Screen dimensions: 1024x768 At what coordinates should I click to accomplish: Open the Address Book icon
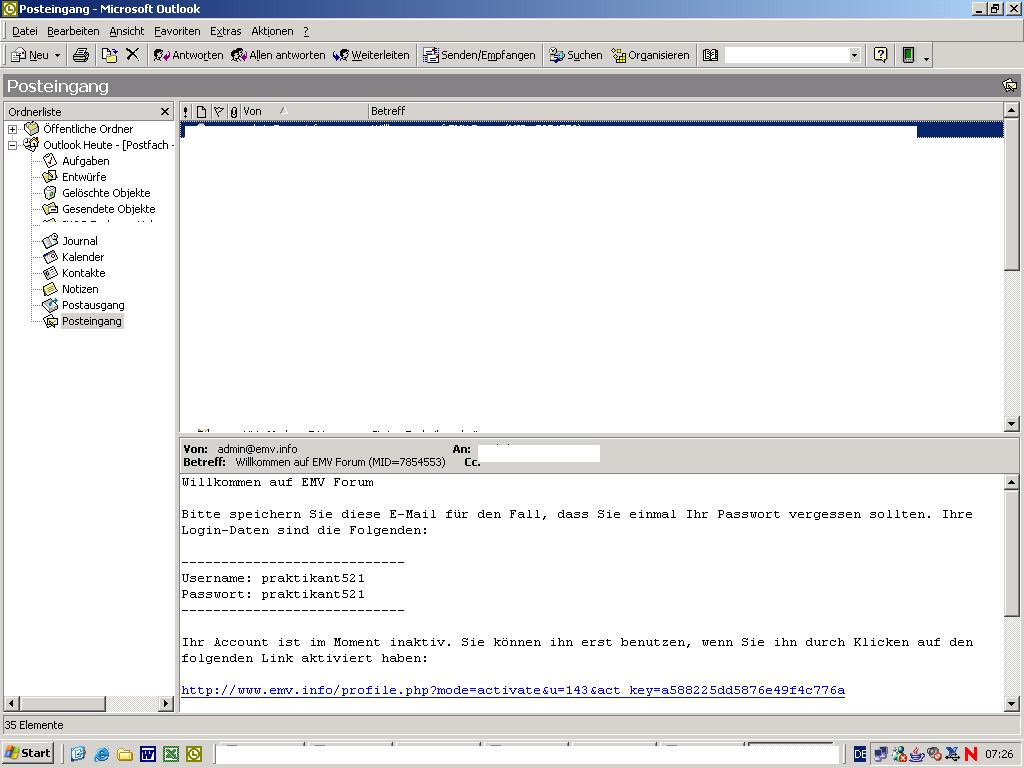pyautogui.click(x=711, y=56)
